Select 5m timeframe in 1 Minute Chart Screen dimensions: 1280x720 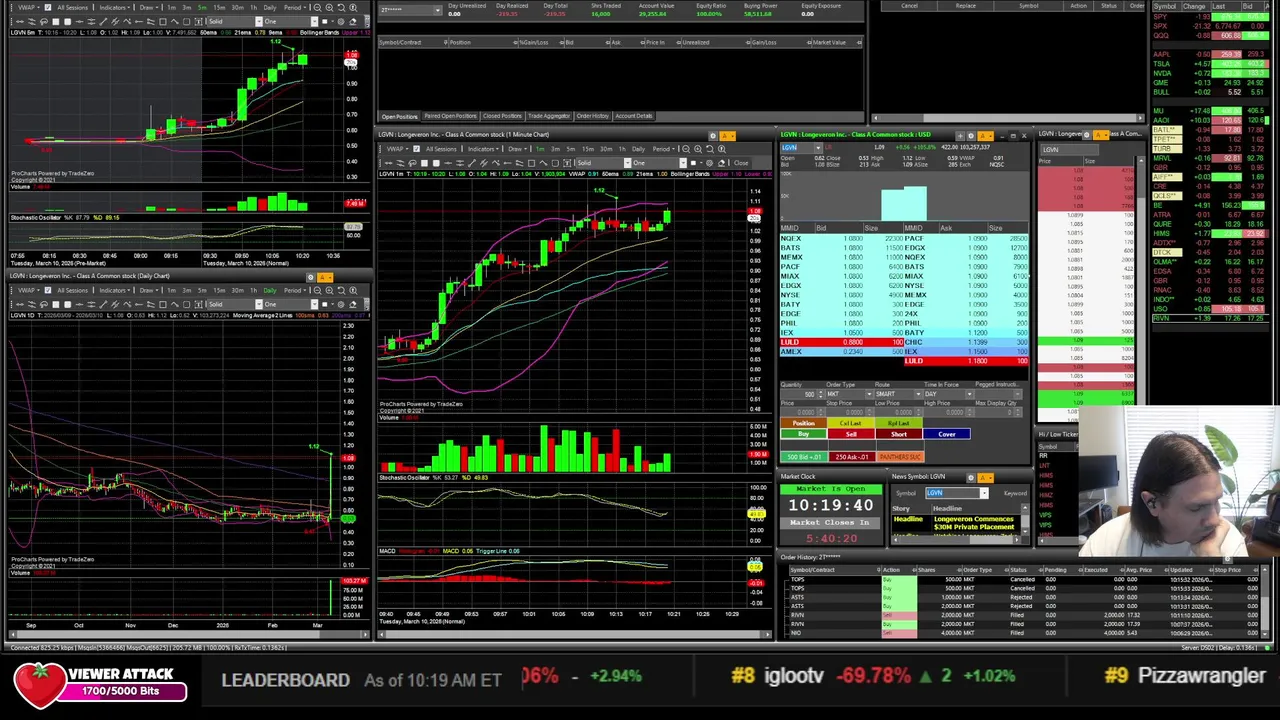click(x=571, y=149)
